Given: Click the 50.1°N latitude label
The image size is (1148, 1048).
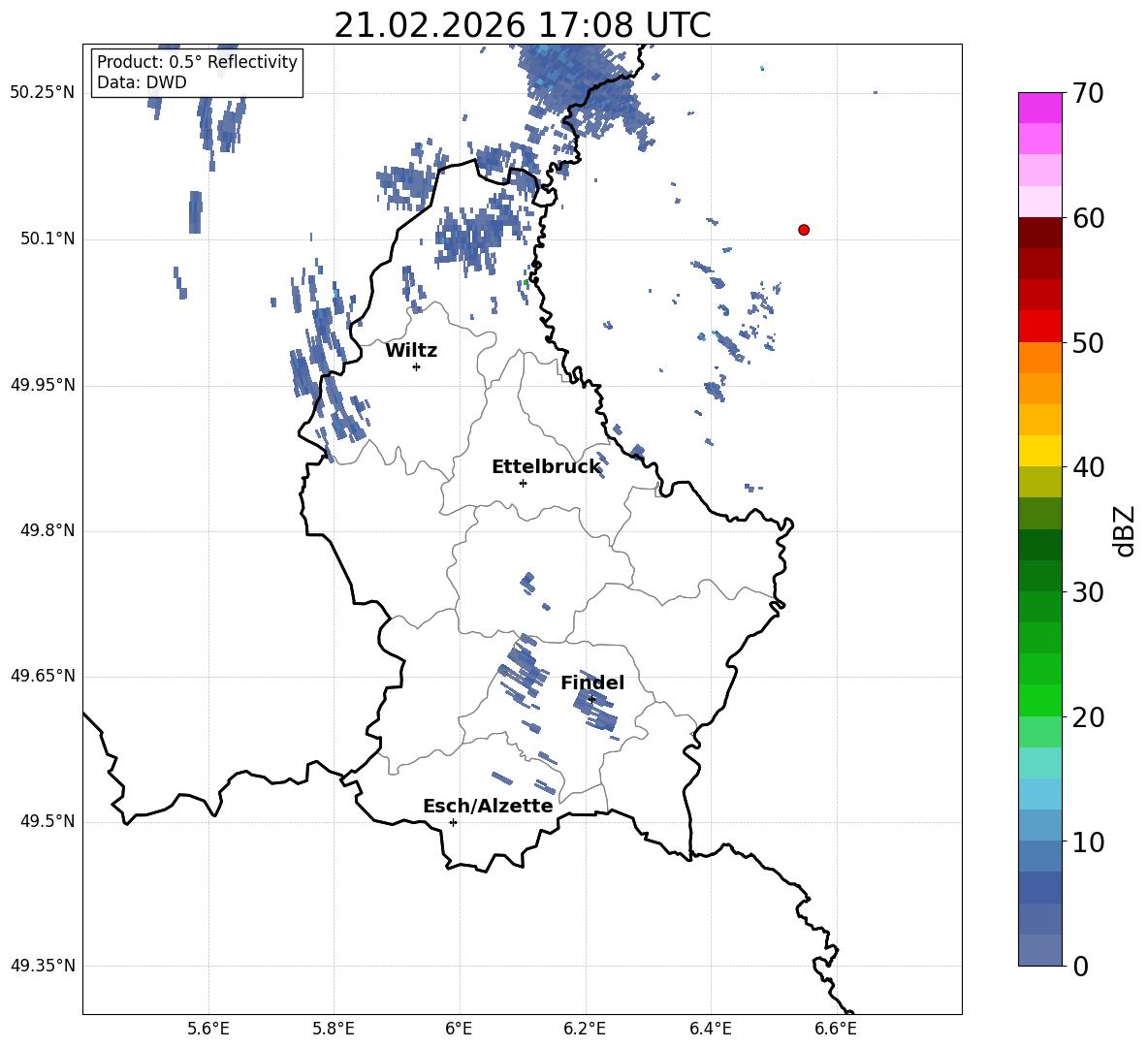Looking at the screenshot, I should click(x=48, y=238).
